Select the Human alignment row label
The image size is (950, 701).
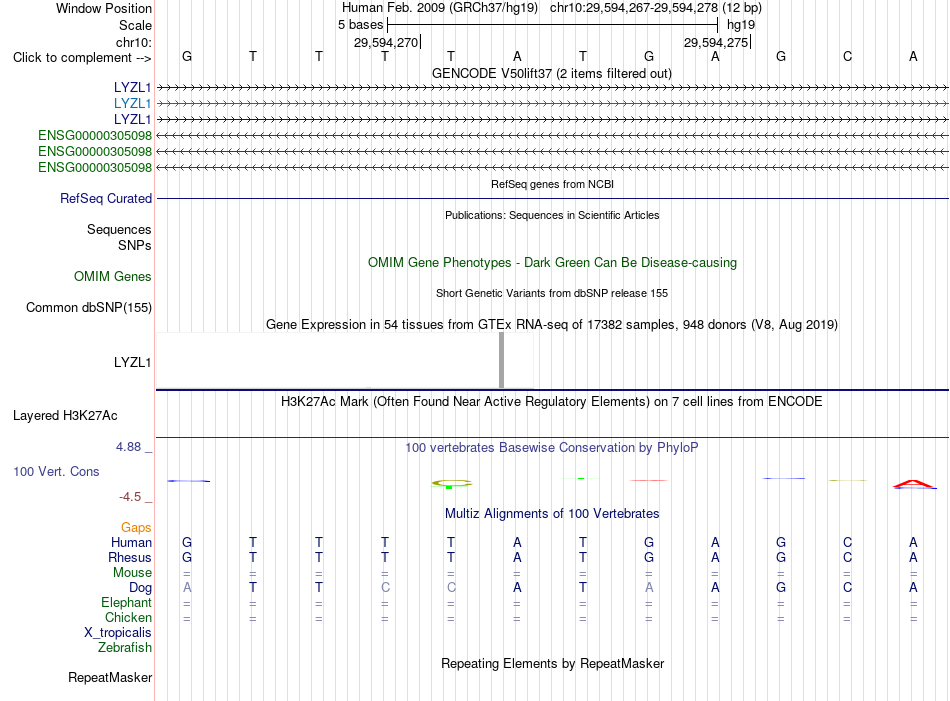131,542
